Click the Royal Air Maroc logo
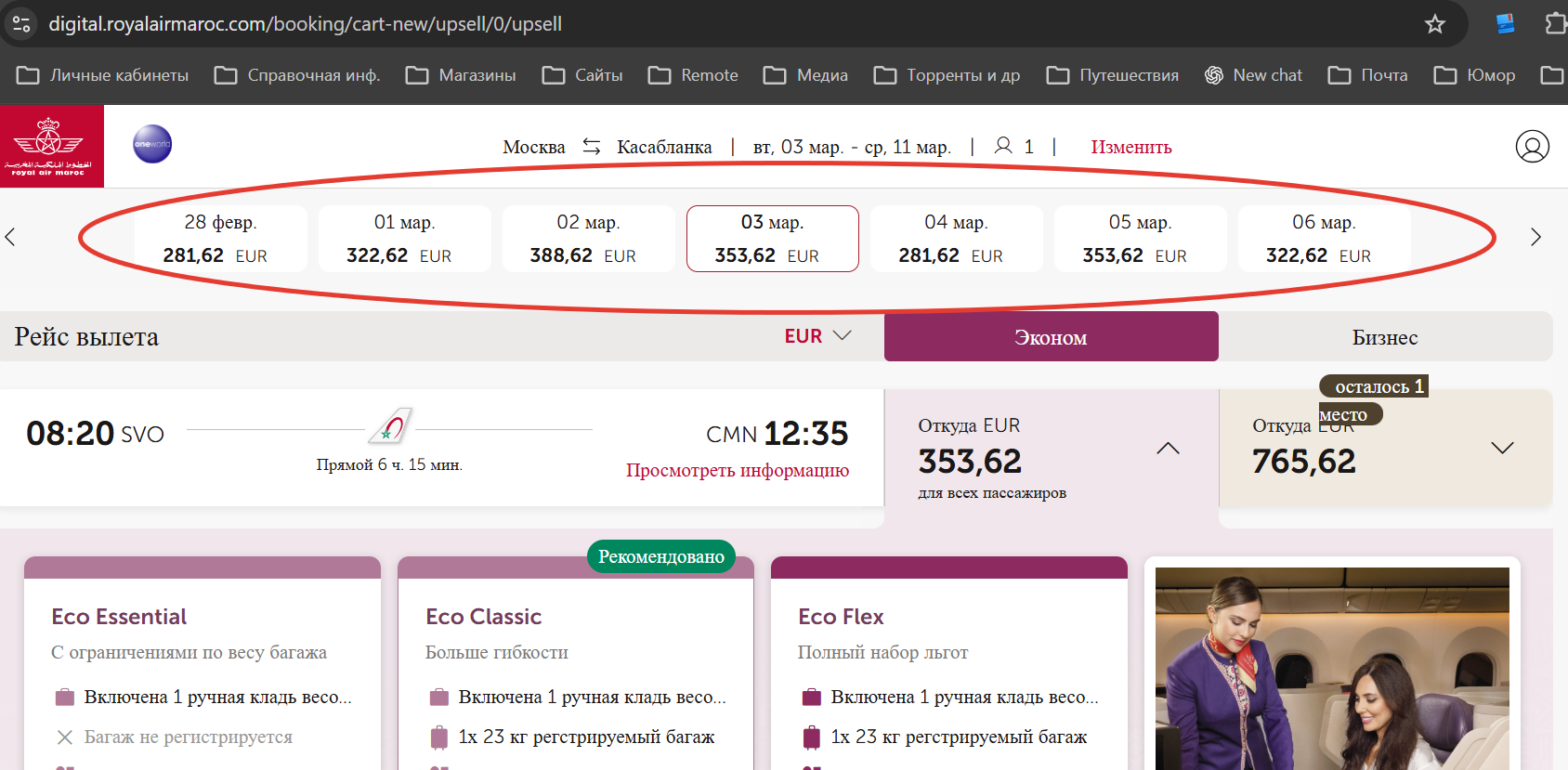 click(51, 147)
